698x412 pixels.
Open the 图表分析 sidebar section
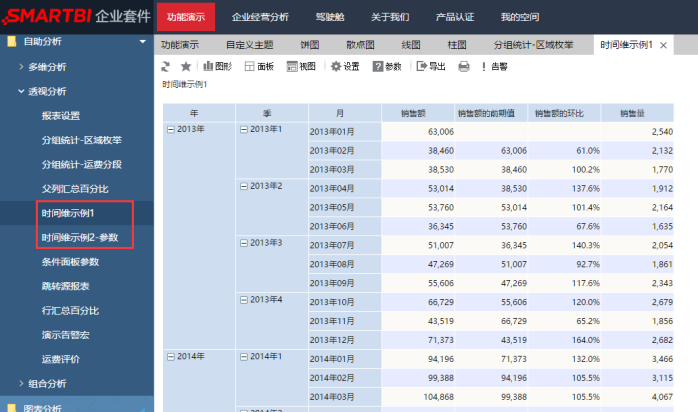43,408
